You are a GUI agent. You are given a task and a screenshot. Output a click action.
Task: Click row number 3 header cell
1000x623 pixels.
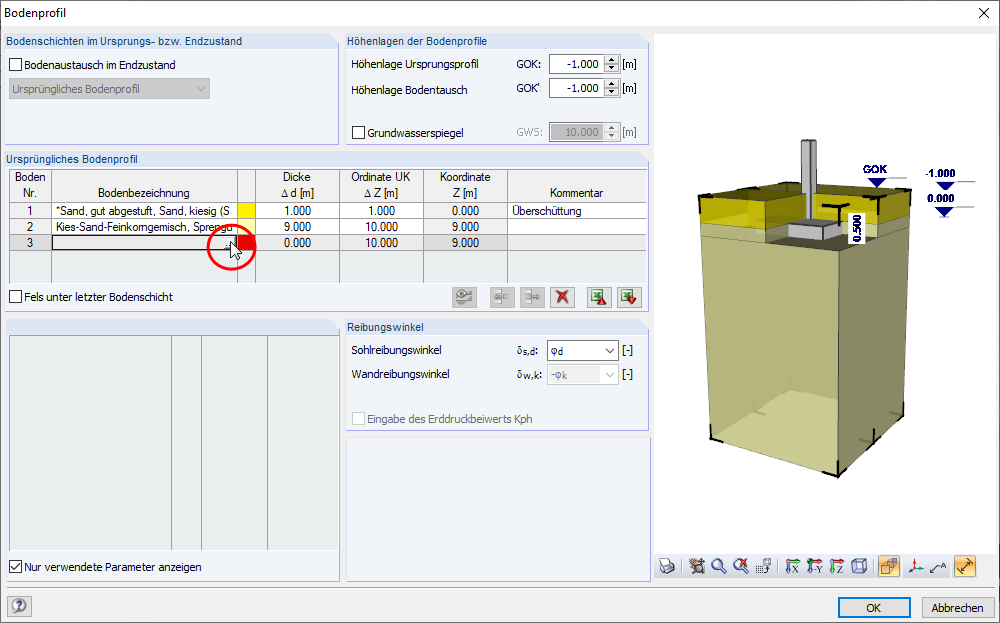pos(30,243)
